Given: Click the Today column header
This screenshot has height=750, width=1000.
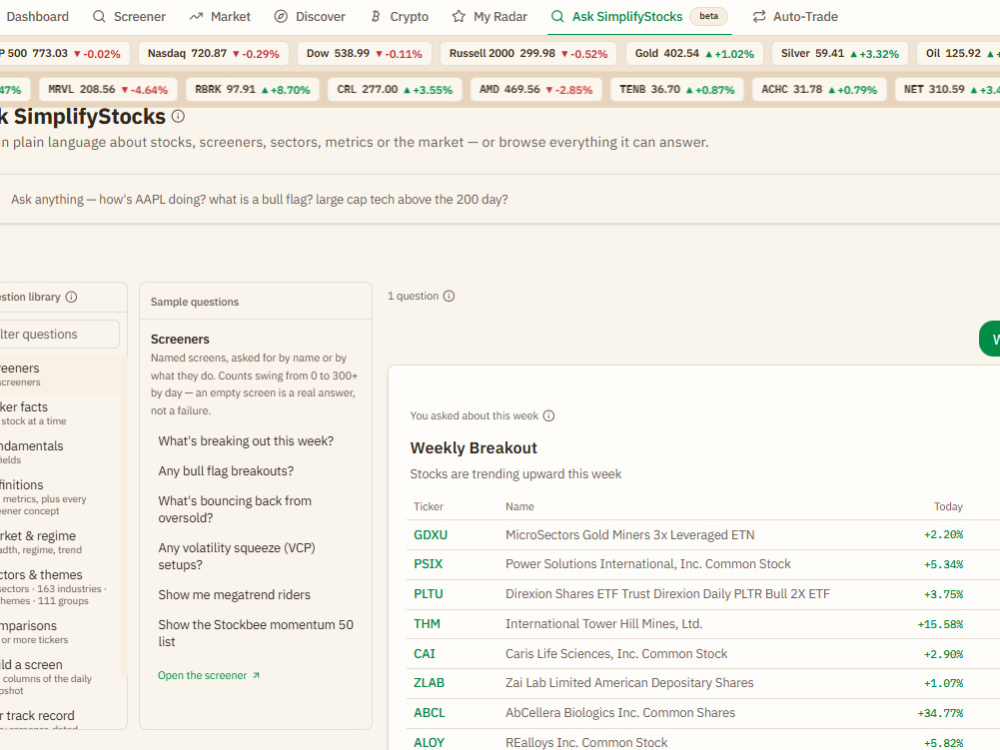Looking at the screenshot, I should 948,506.
